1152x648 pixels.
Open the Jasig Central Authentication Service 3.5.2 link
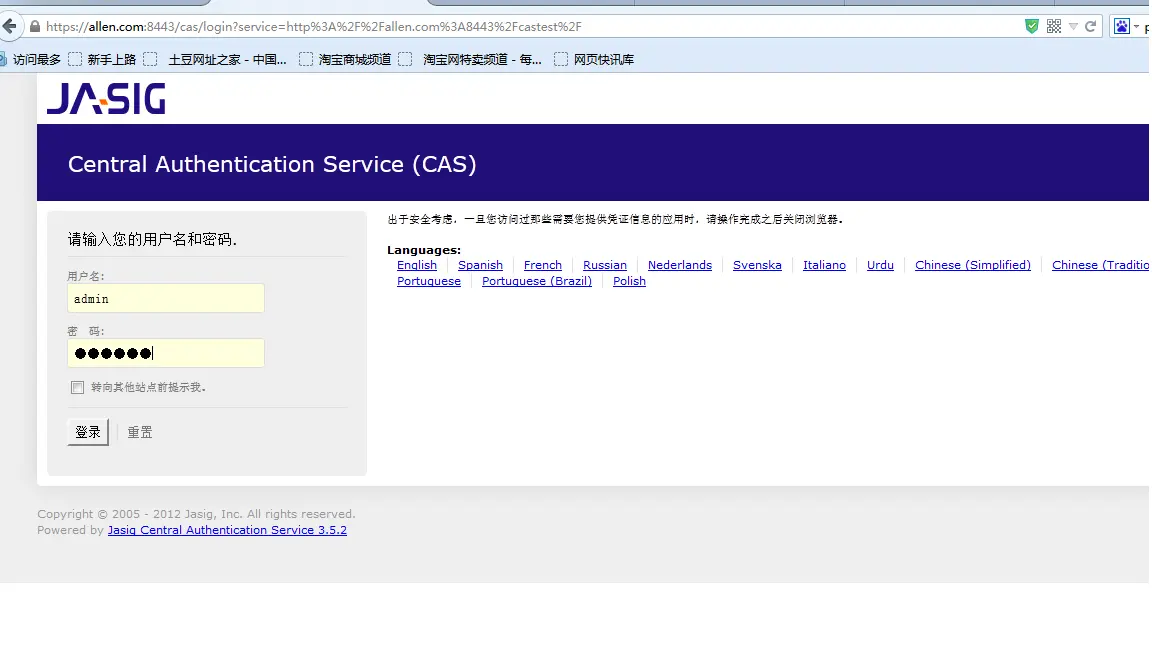point(227,530)
